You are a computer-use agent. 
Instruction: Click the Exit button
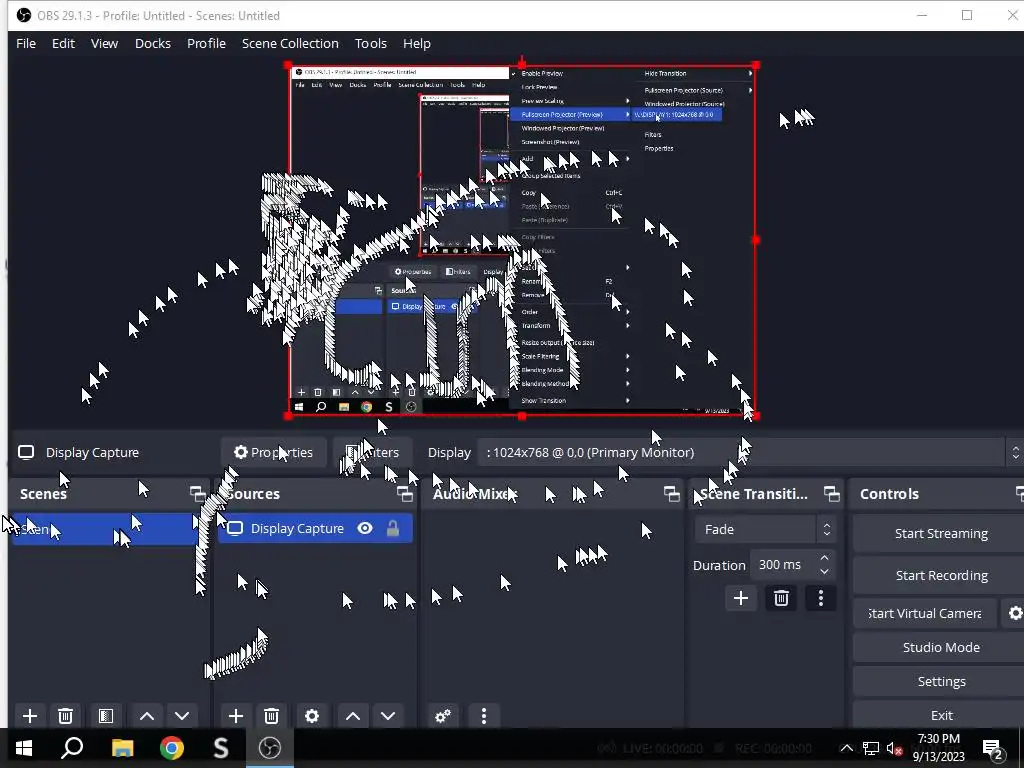[941, 715]
